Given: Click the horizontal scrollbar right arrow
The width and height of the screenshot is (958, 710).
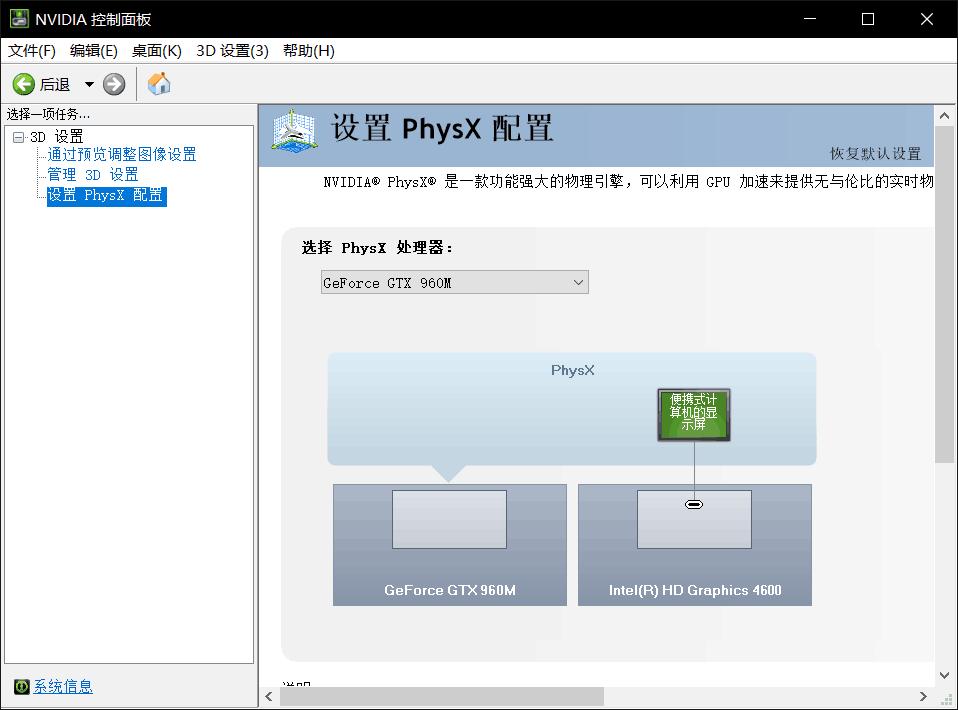Looking at the screenshot, I should click(925, 695).
